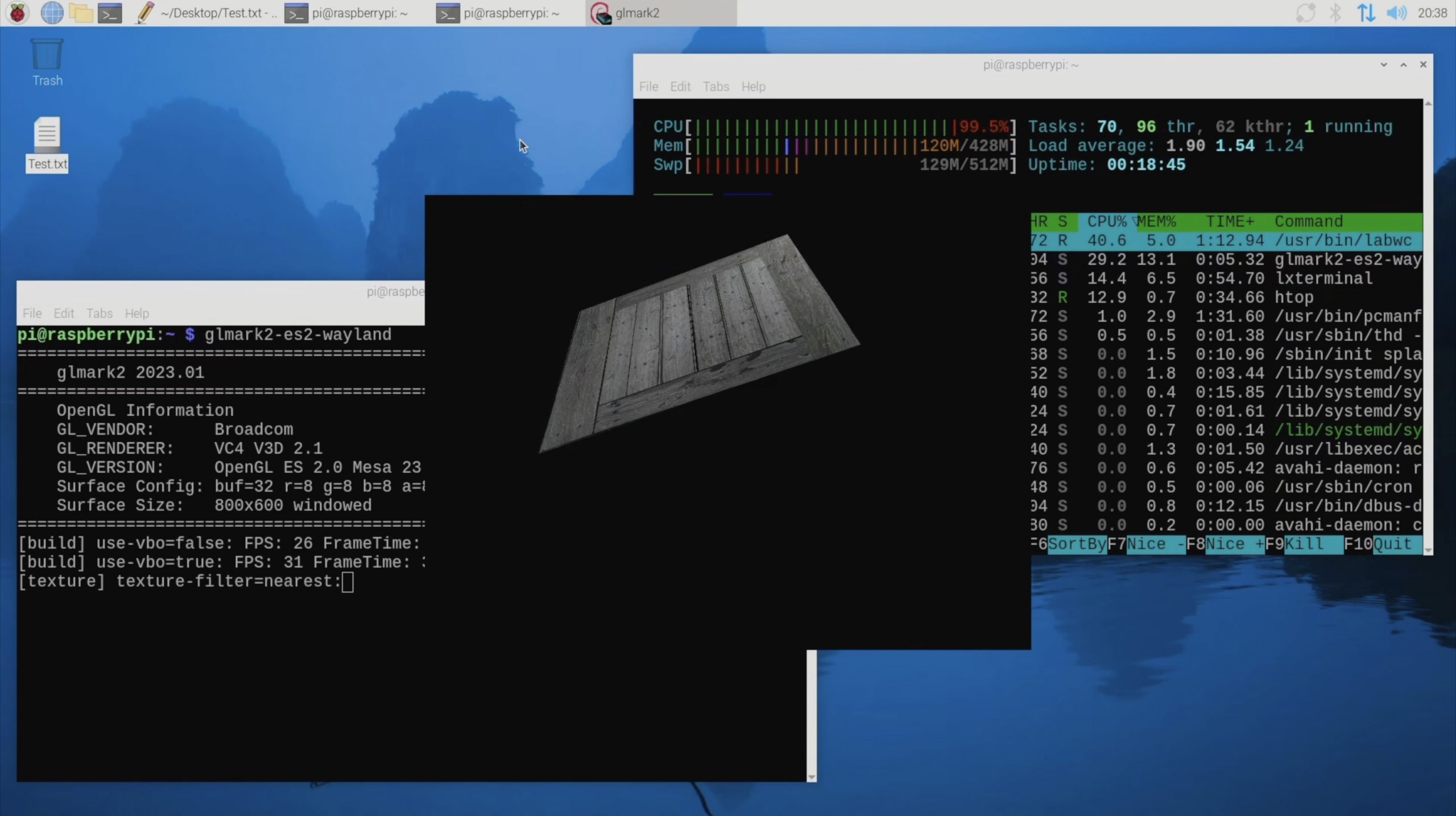Launch the web browser globe icon

pos(52,13)
